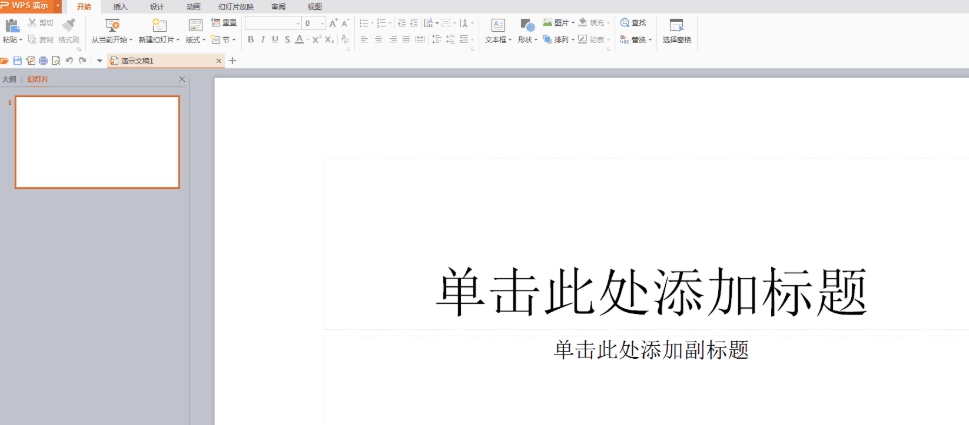The image size is (969, 425).
Task: Click the undo arrow icon
Action: point(69,61)
